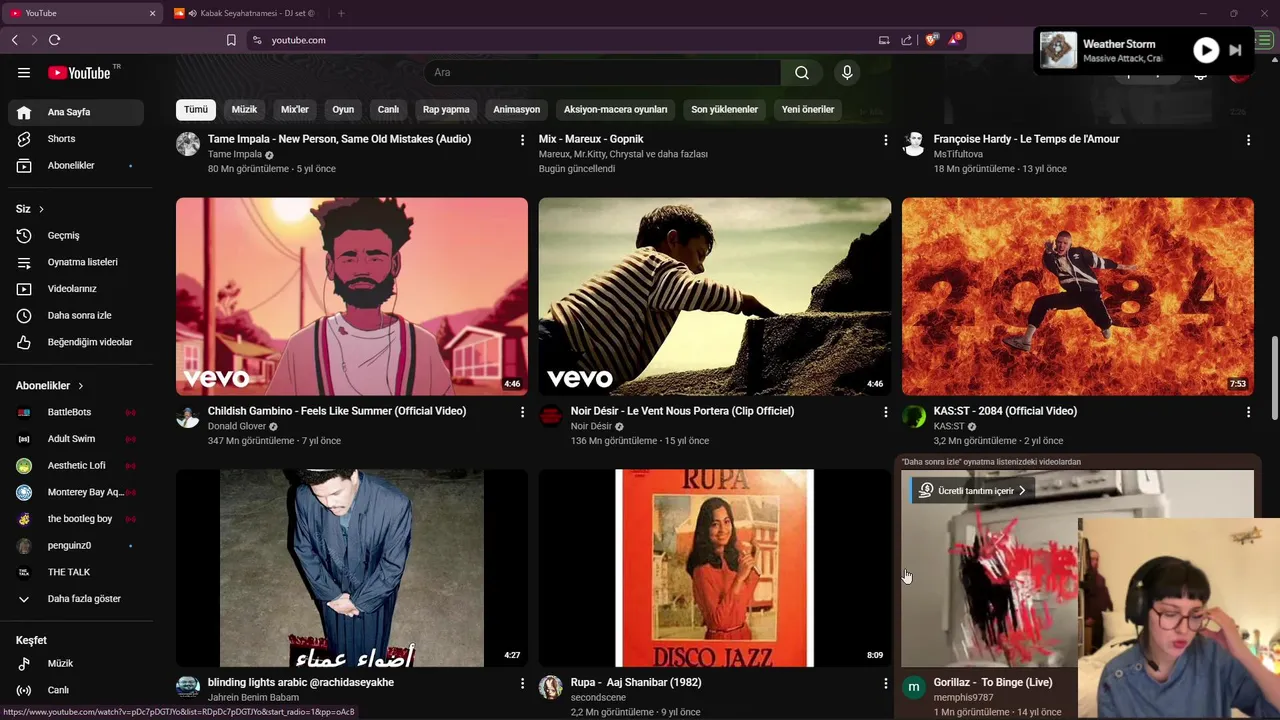The width and height of the screenshot is (1280, 720).
Task: Play Weather Storm in media popup
Action: pyautogui.click(x=1206, y=50)
